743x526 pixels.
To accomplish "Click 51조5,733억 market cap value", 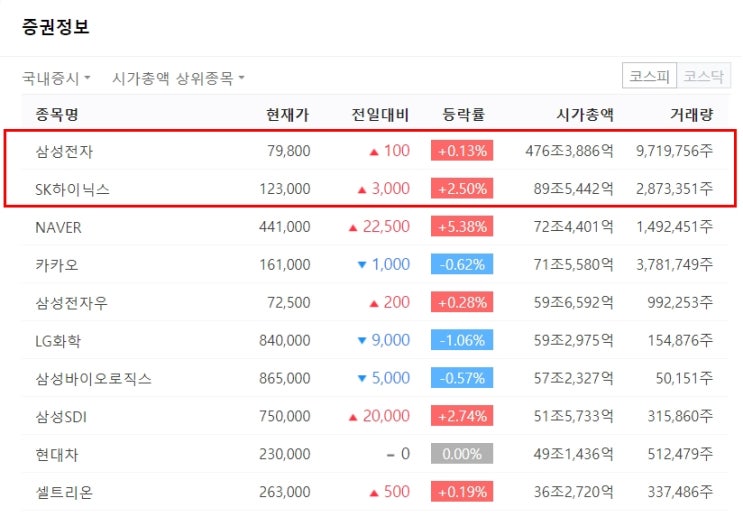I will (574, 416).
